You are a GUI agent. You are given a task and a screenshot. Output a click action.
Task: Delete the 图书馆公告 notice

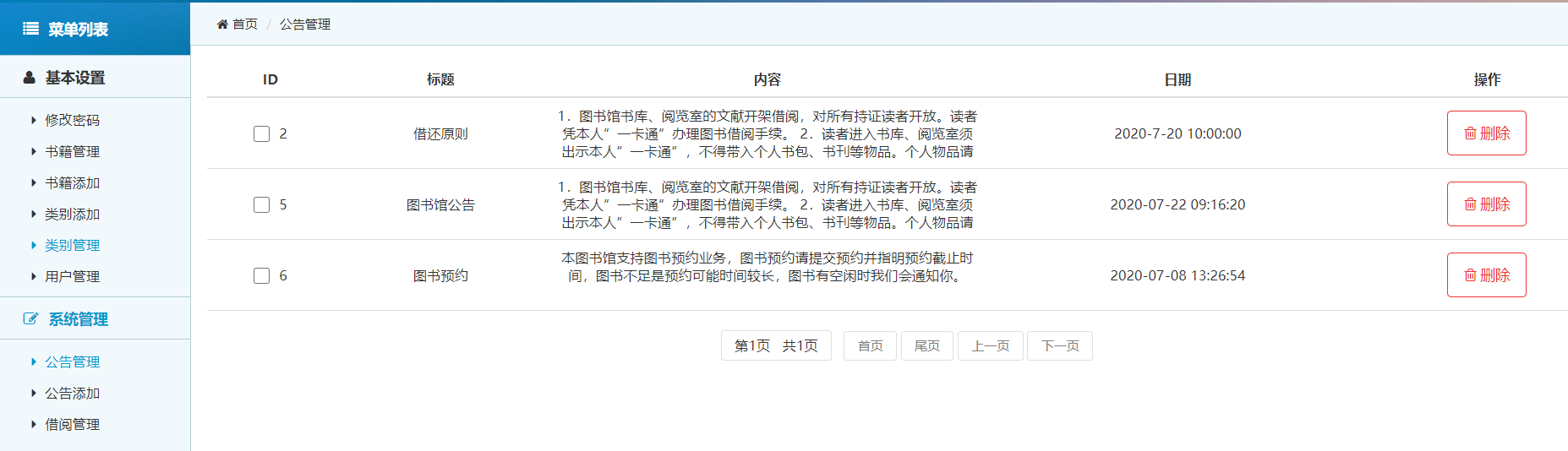pos(1486,204)
